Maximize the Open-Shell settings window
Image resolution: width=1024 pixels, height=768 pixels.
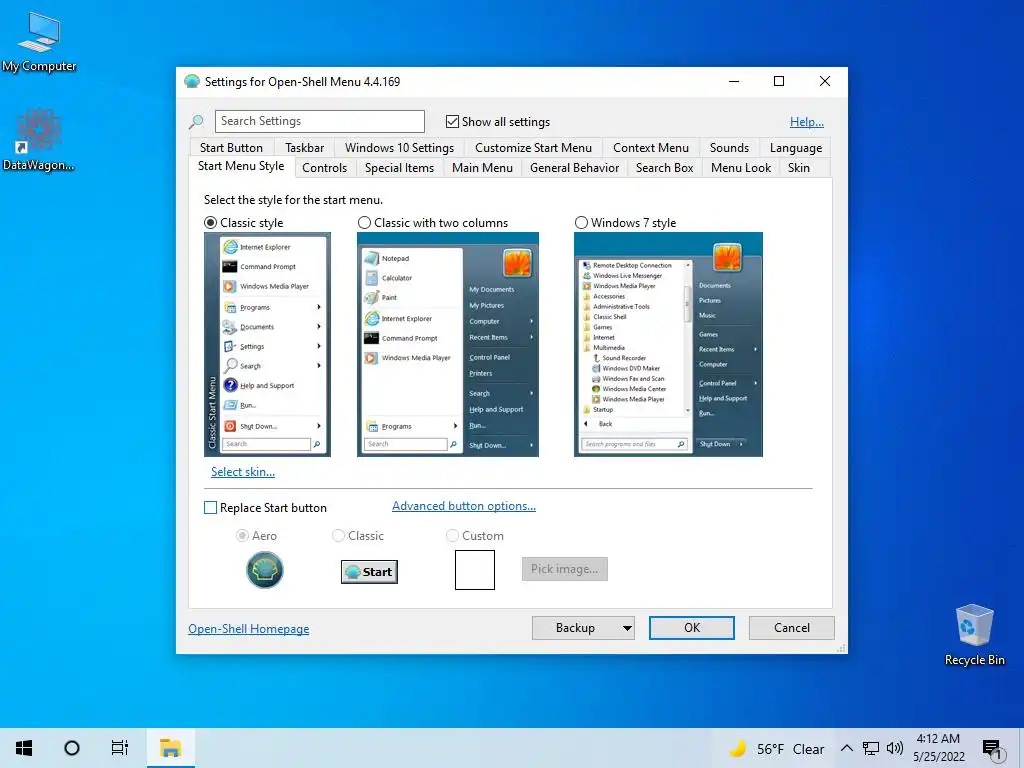click(779, 82)
